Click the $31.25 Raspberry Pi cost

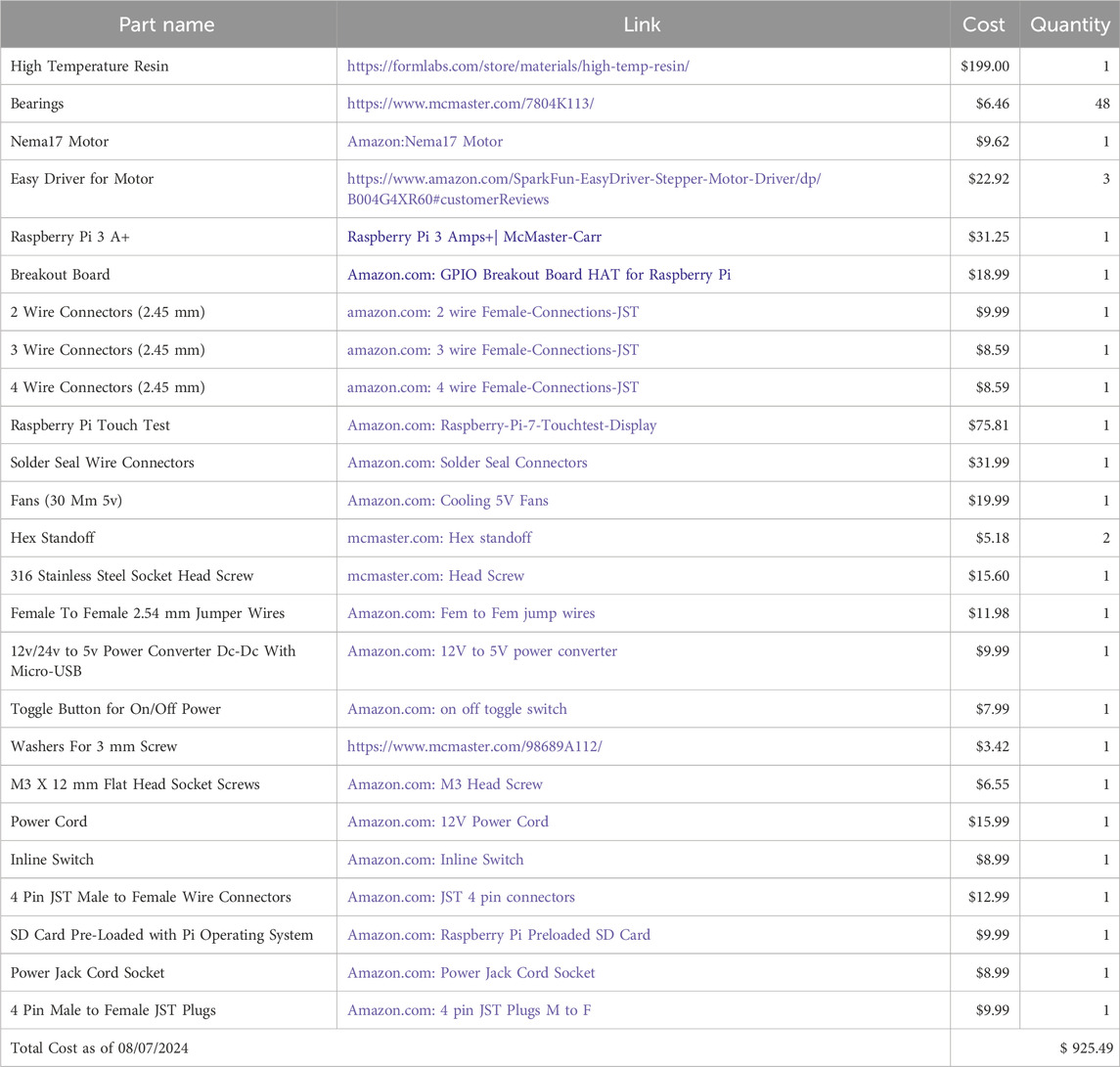989,237
